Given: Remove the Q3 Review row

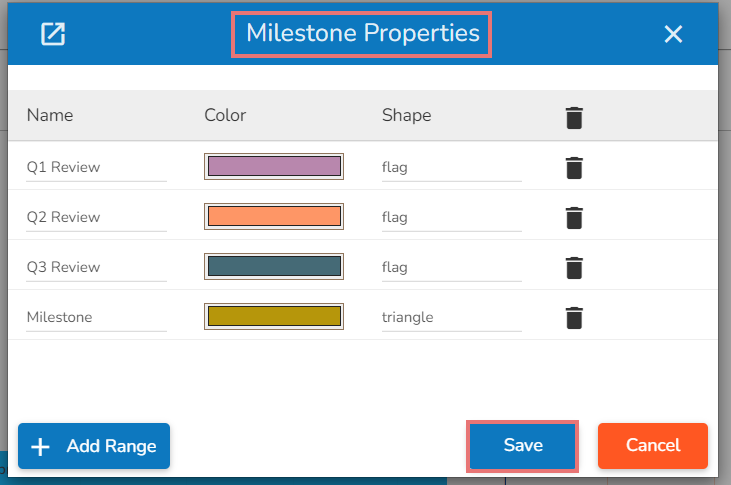Looking at the screenshot, I should pyautogui.click(x=573, y=267).
